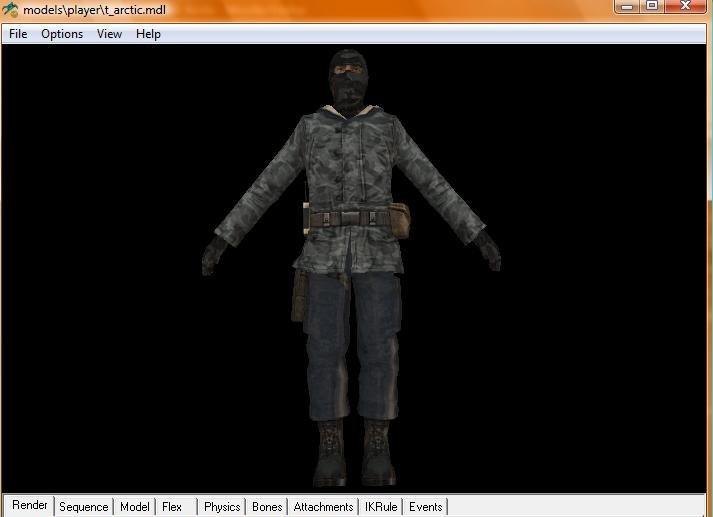This screenshot has width=713, height=517.
Task: Click the model viewer app icon in title bar
Action: [11, 9]
